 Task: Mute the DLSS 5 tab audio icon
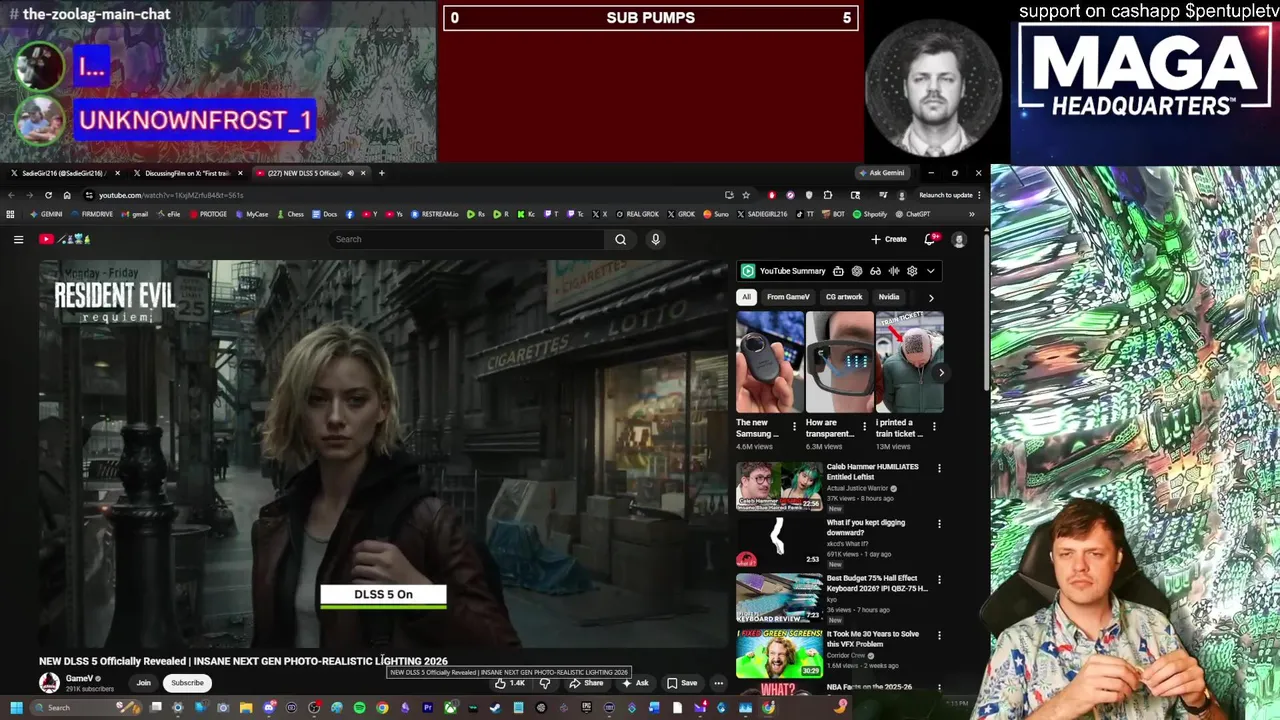(350, 173)
